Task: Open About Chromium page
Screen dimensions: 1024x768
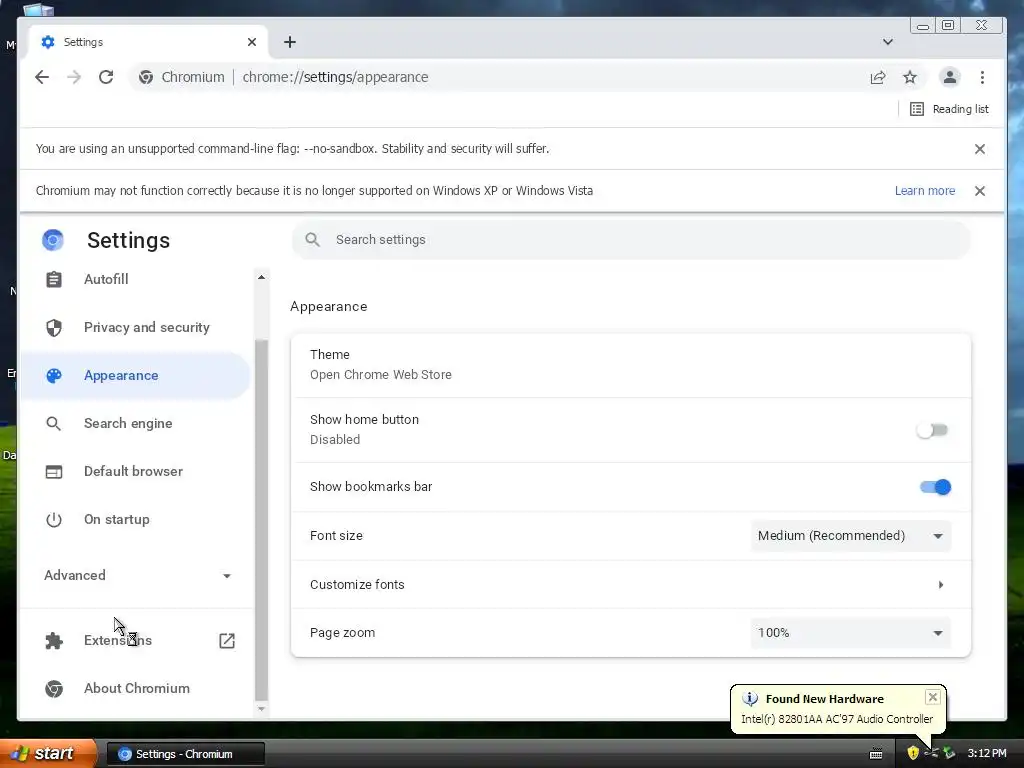Action: pos(135,688)
